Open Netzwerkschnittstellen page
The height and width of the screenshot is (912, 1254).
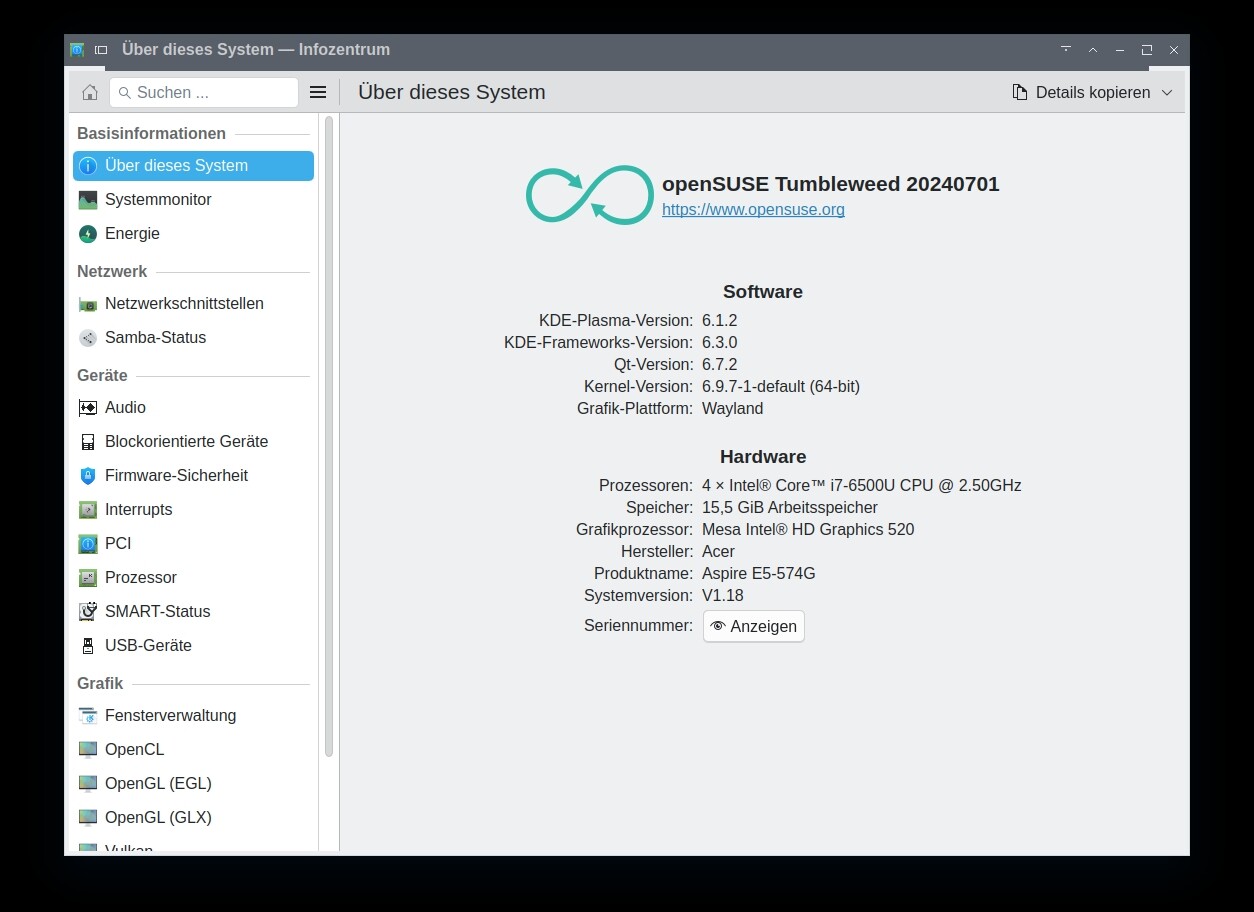[x=193, y=304]
